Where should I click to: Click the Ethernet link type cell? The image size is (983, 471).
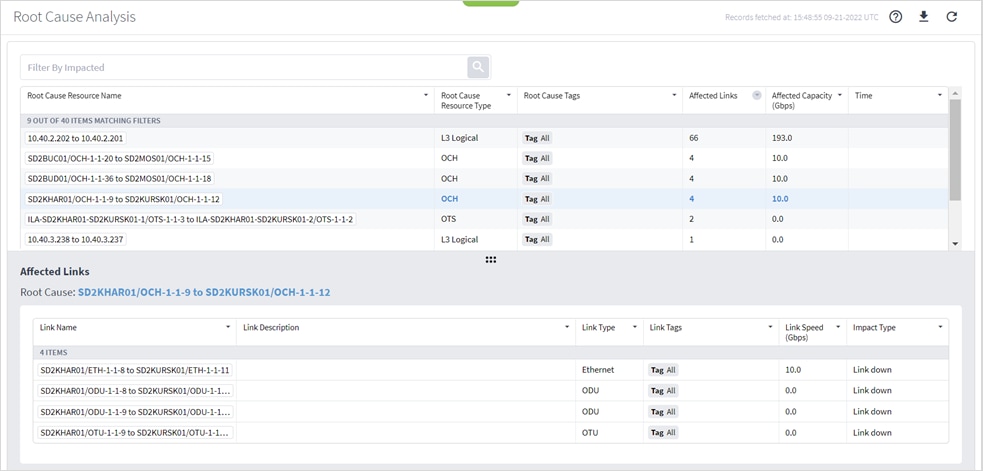click(x=598, y=370)
